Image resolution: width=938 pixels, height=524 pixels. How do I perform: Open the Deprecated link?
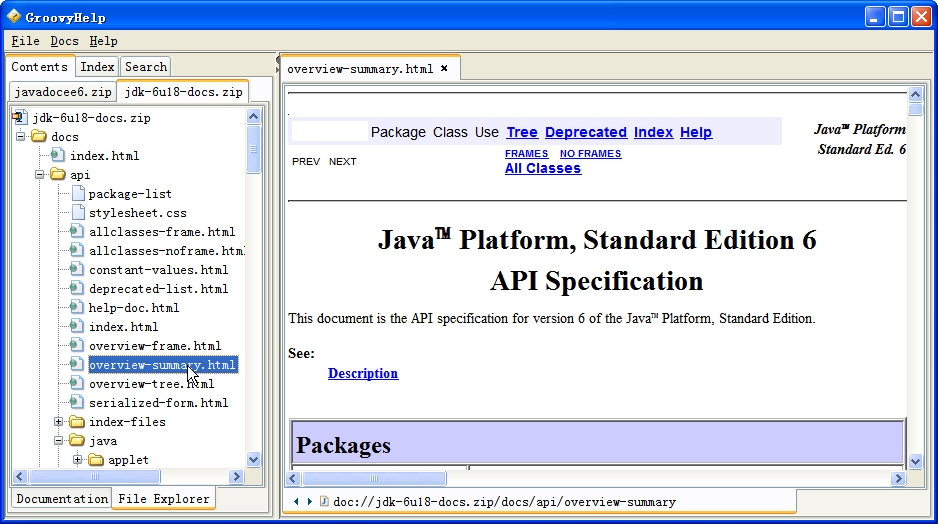click(586, 132)
